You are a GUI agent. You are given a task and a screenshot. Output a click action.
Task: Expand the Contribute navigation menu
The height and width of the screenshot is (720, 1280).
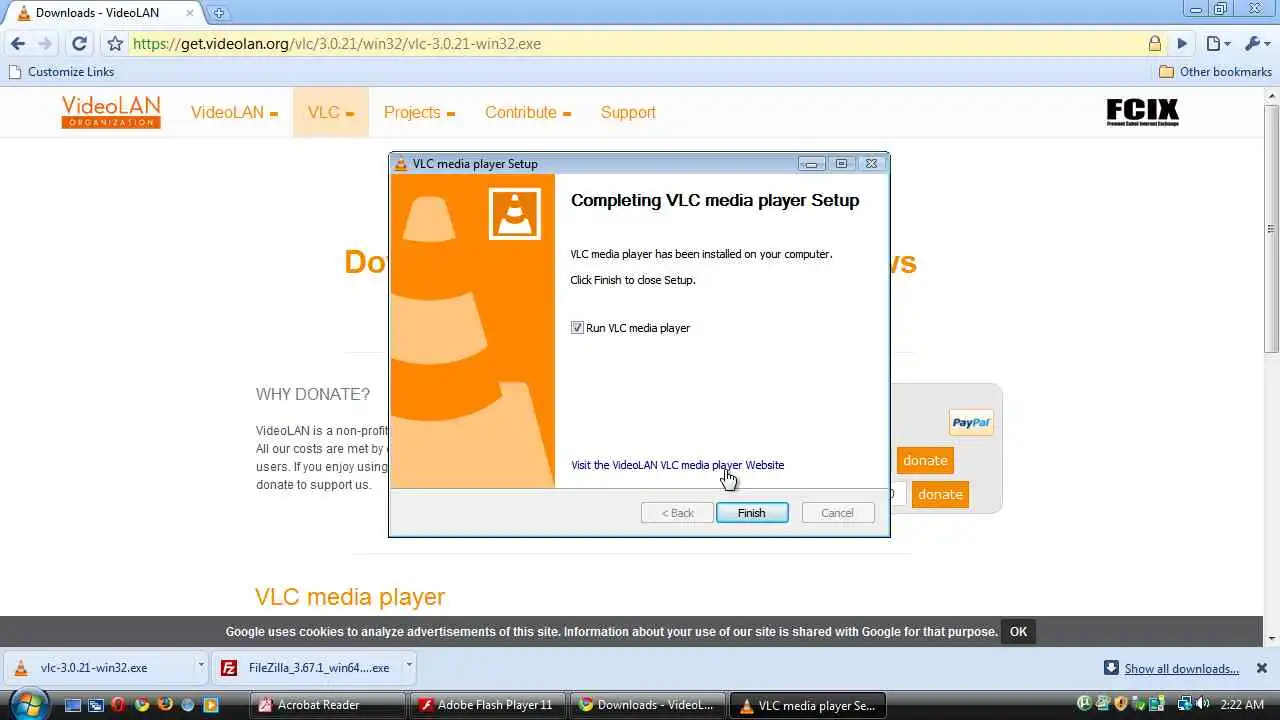click(528, 112)
